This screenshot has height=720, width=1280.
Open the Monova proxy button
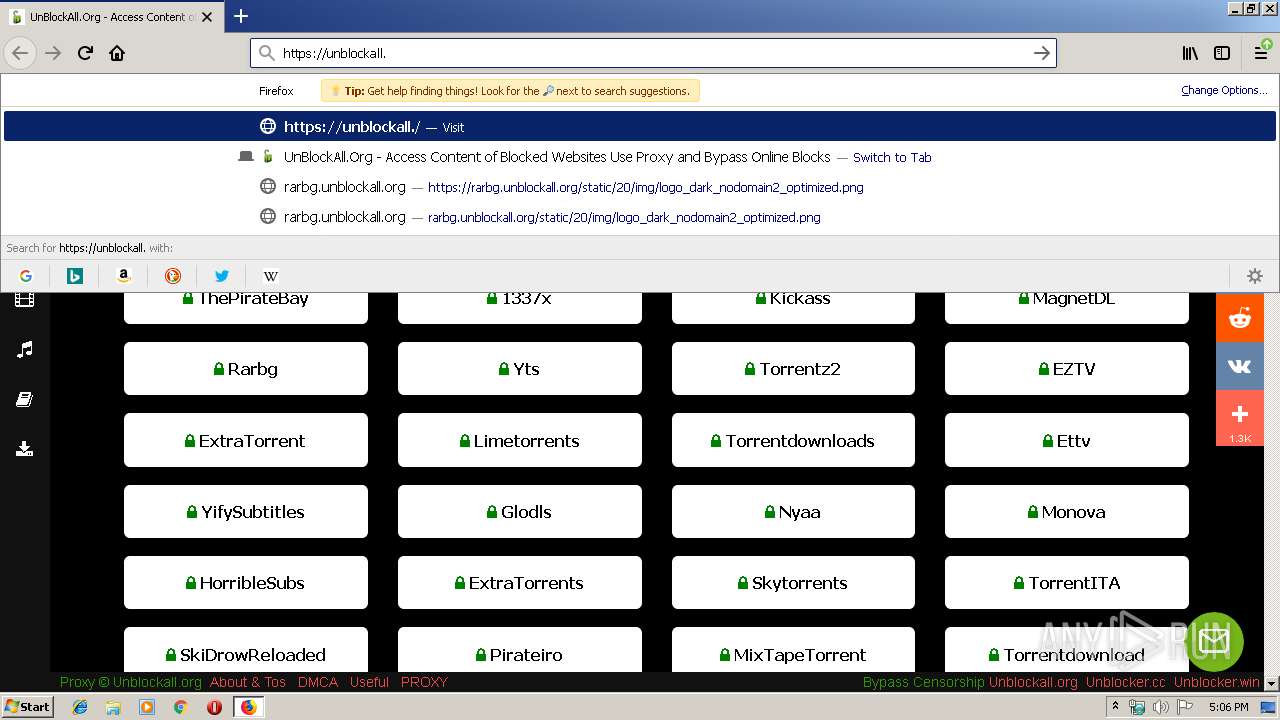click(1067, 511)
